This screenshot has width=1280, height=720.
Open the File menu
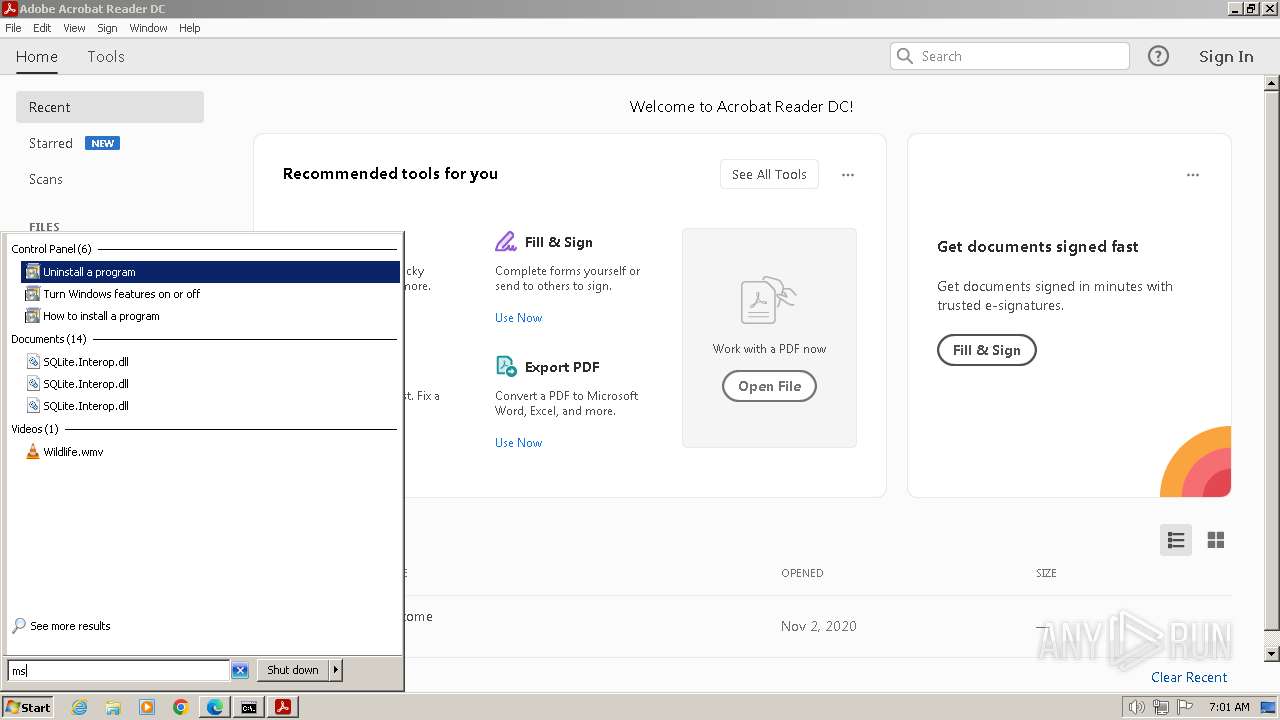pyautogui.click(x=13, y=28)
